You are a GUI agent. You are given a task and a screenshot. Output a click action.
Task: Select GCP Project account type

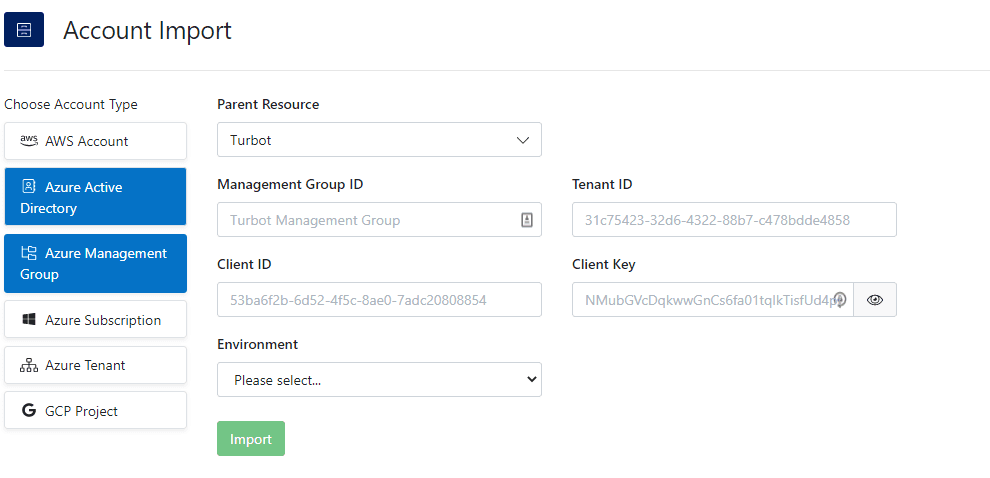[95, 410]
